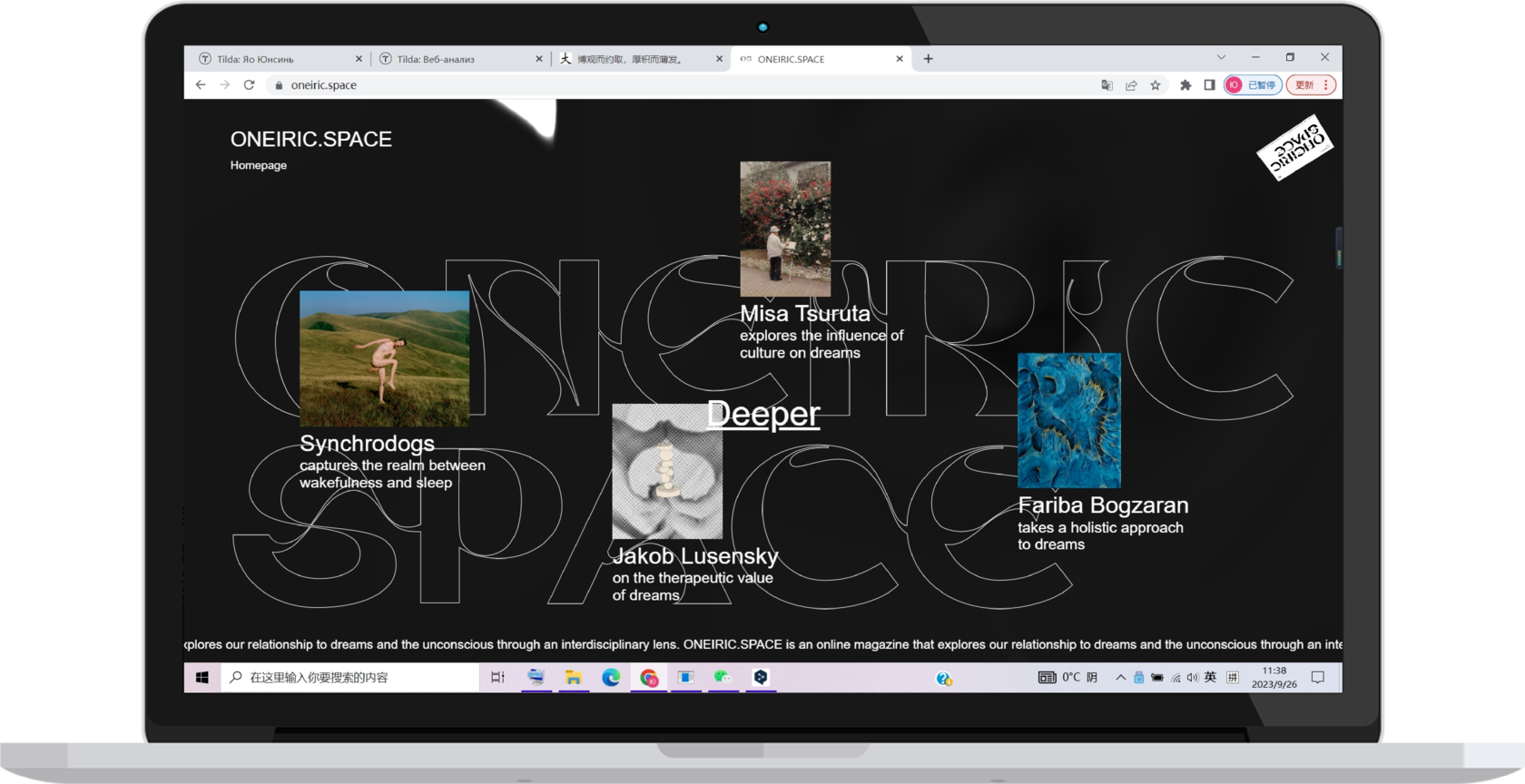Viewport: 1525px width, 784px height.
Task: Open a new browser tab
Action: tap(928, 59)
